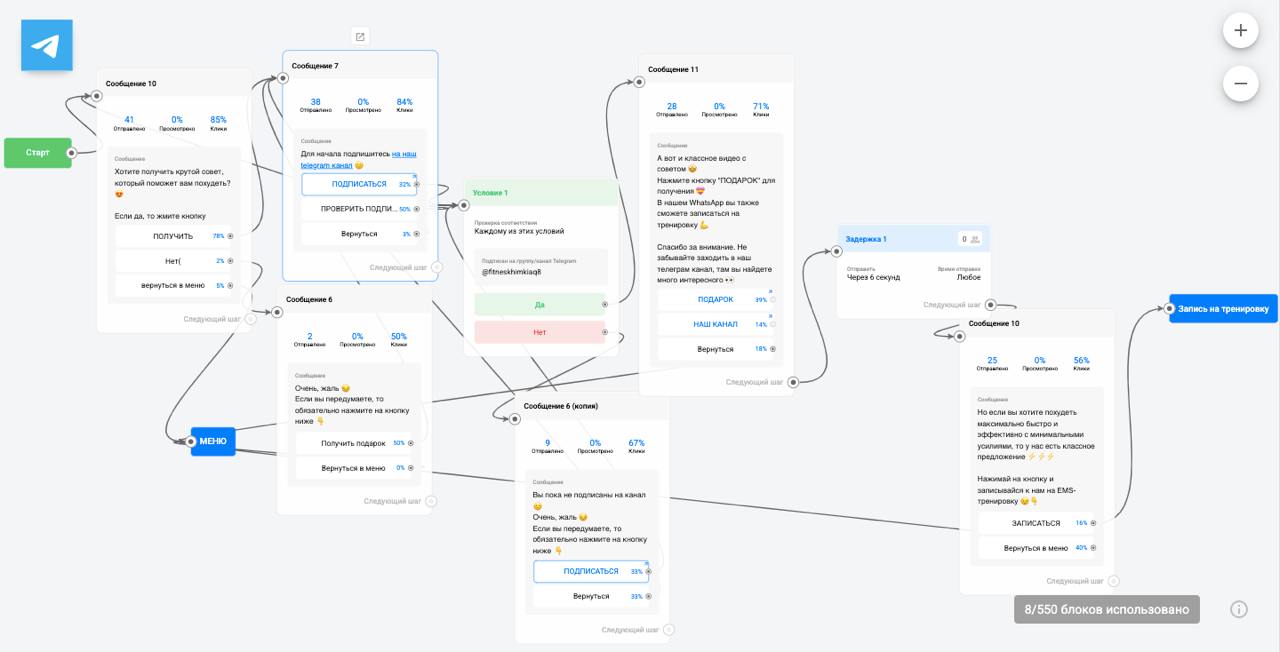The height and width of the screenshot is (652, 1280).
Task: Zoom in with the plus button
Action: [x=1240, y=30]
